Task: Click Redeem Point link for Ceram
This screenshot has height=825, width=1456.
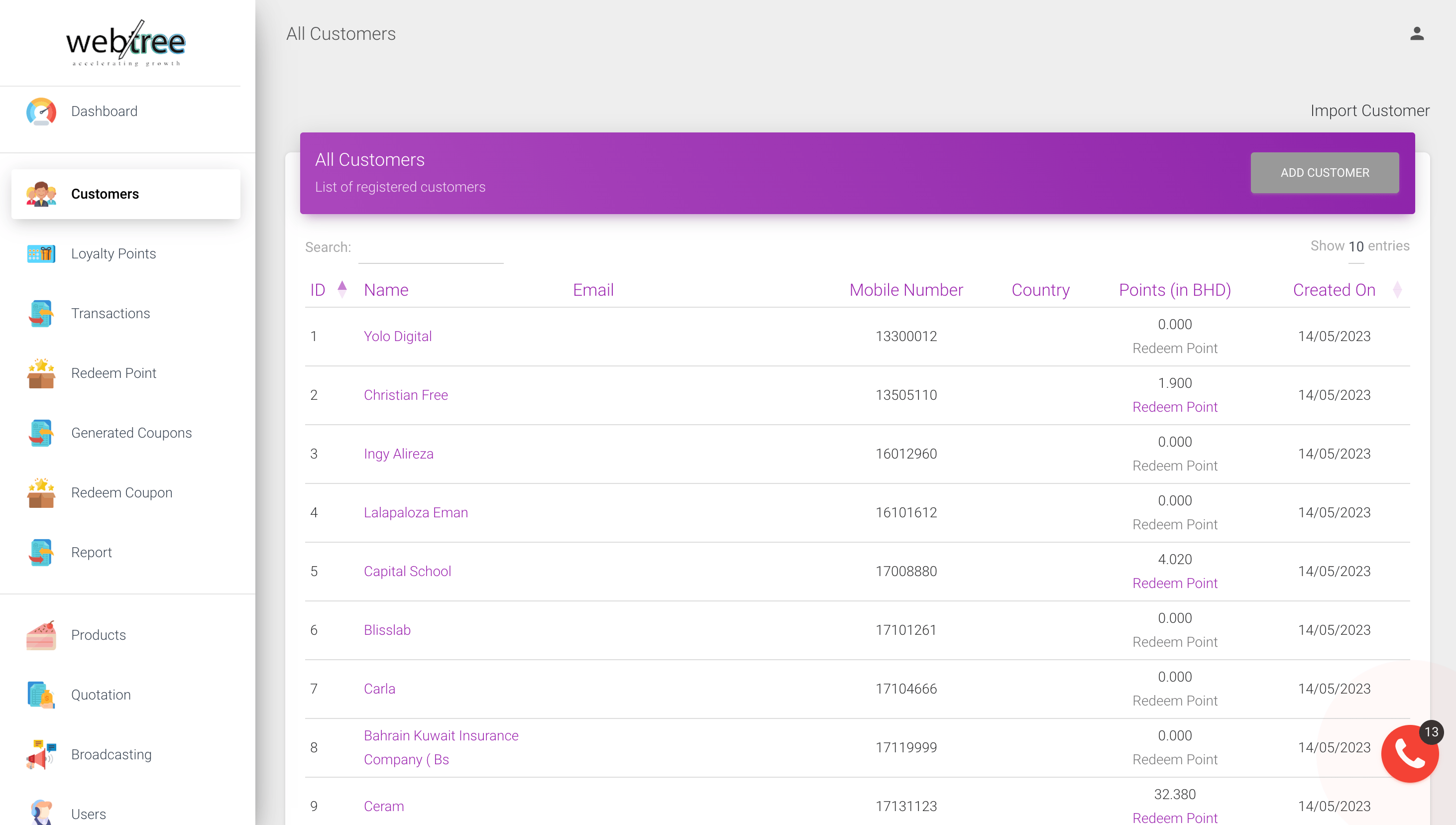Action: click(x=1175, y=818)
